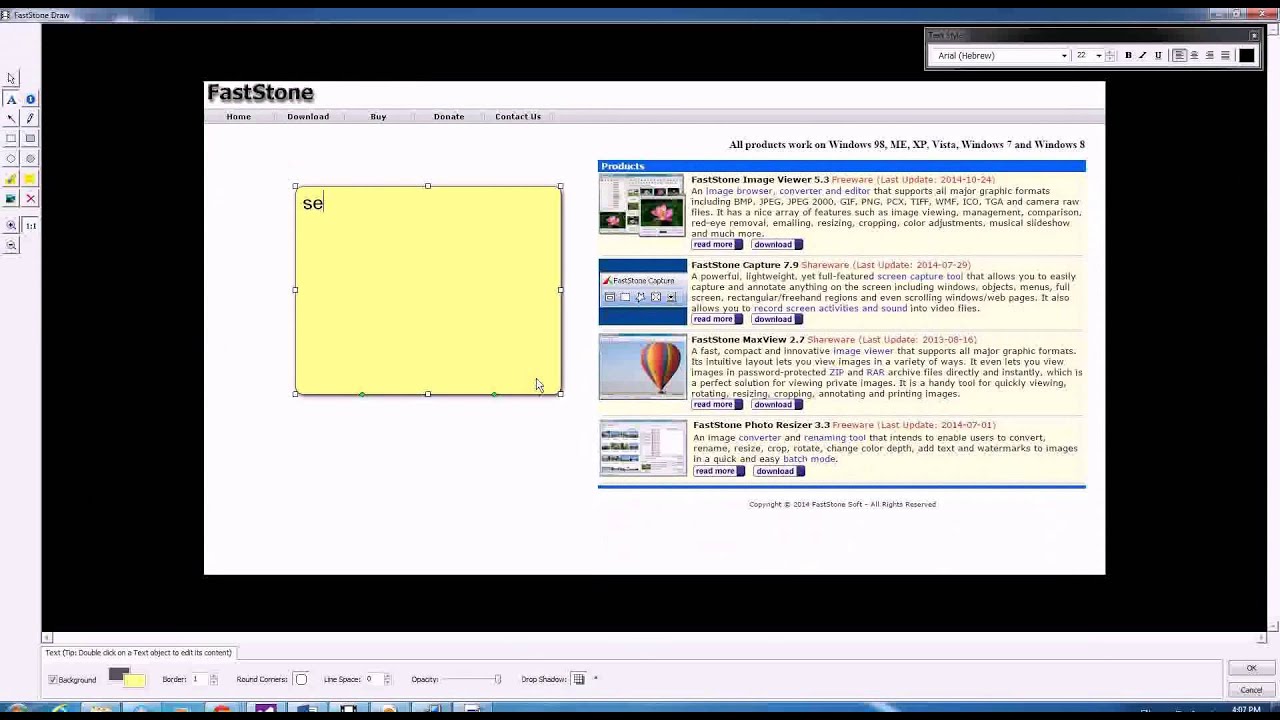This screenshot has width=1280, height=720.
Task: Click read more under FastStone Capture
Action: pyautogui.click(x=716, y=320)
